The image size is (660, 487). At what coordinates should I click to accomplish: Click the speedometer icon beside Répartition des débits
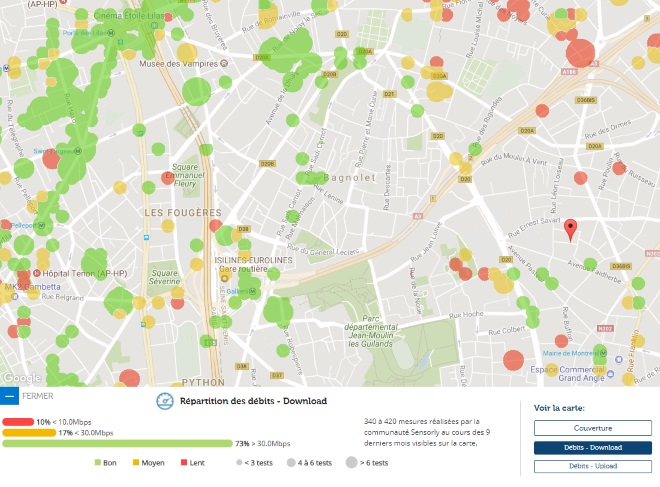click(165, 401)
